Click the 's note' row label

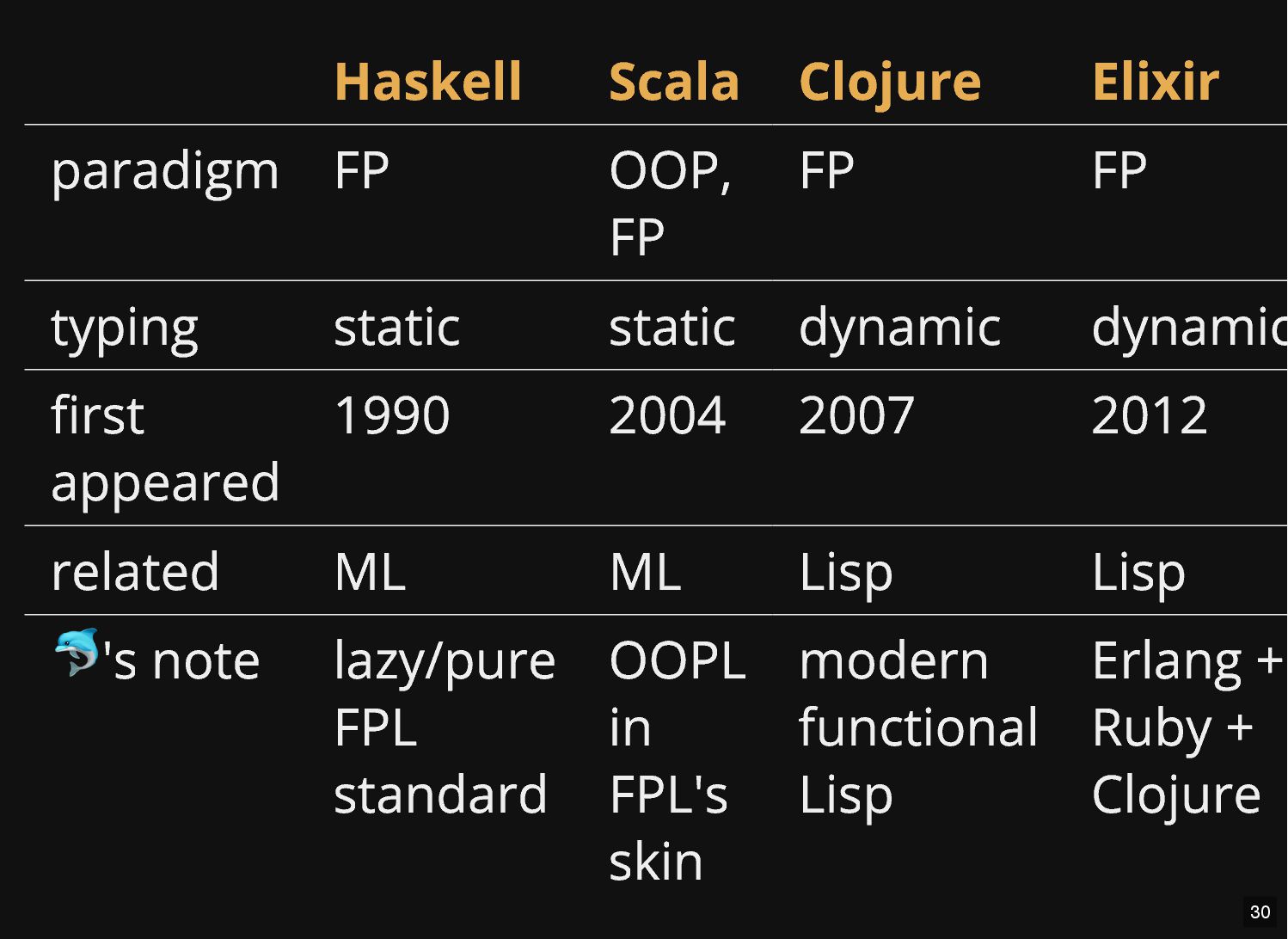[181, 661]
